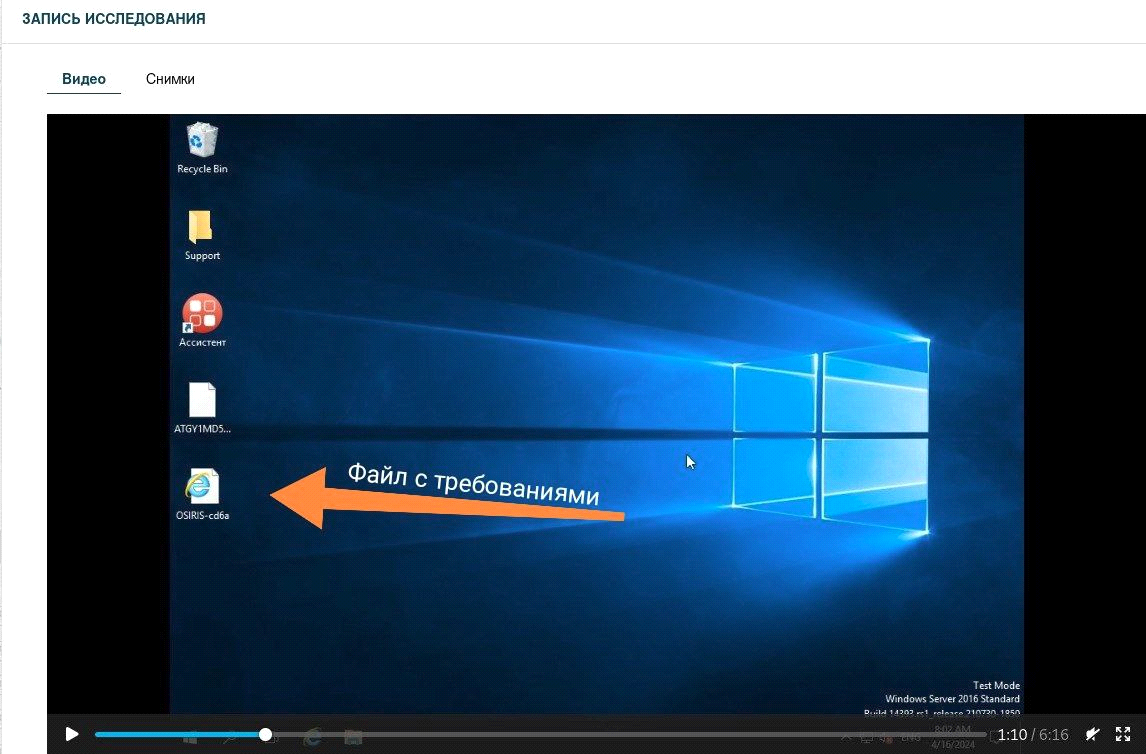Click the Запись исследования heading
This screenshot has height=754, width=1146.
114,19
